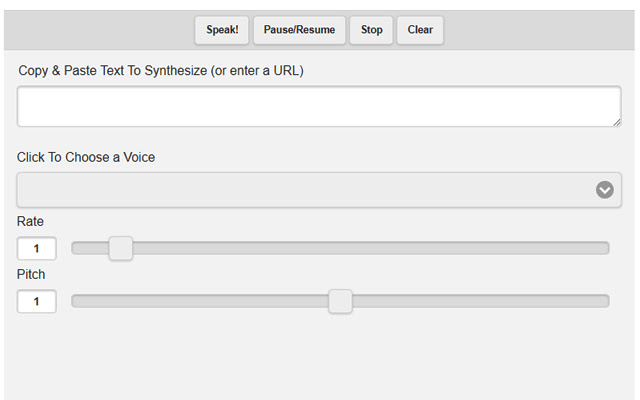The height and width of the screenshot is (400, 640).
Task: Click the far right end of Rate track
Action: pyautogui.click(x=604, y=248)
